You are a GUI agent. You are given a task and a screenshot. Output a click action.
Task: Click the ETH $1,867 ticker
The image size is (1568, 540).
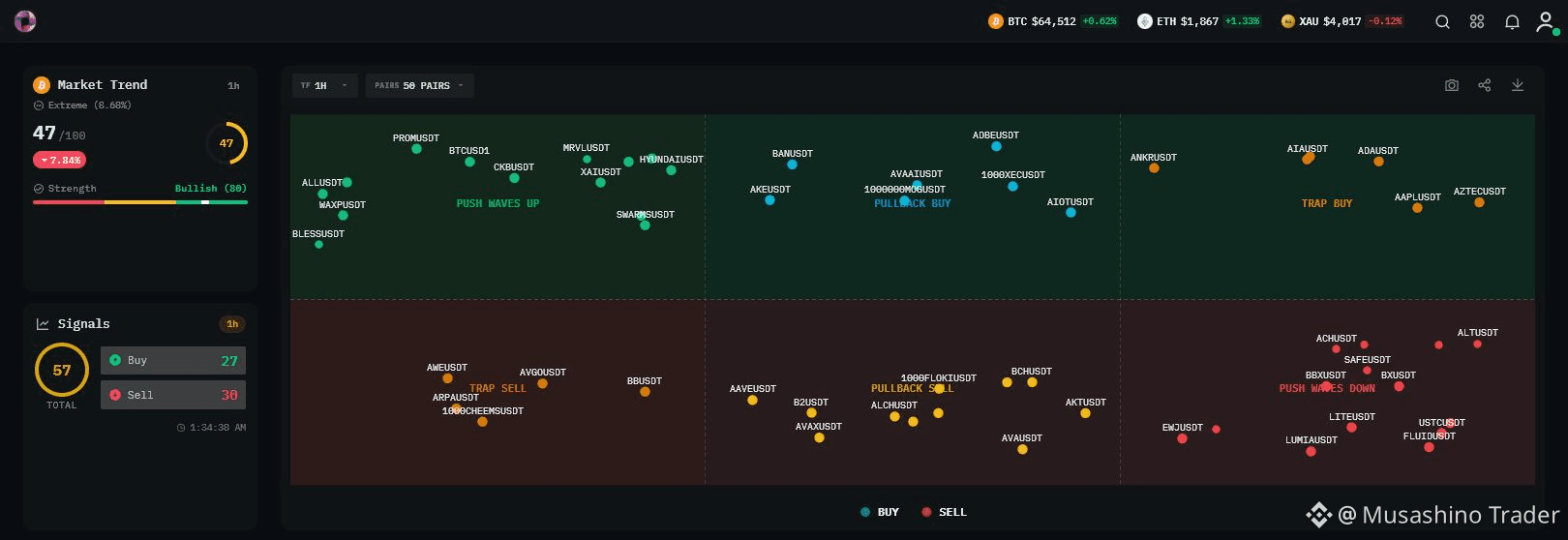(x=1199, y=21)
